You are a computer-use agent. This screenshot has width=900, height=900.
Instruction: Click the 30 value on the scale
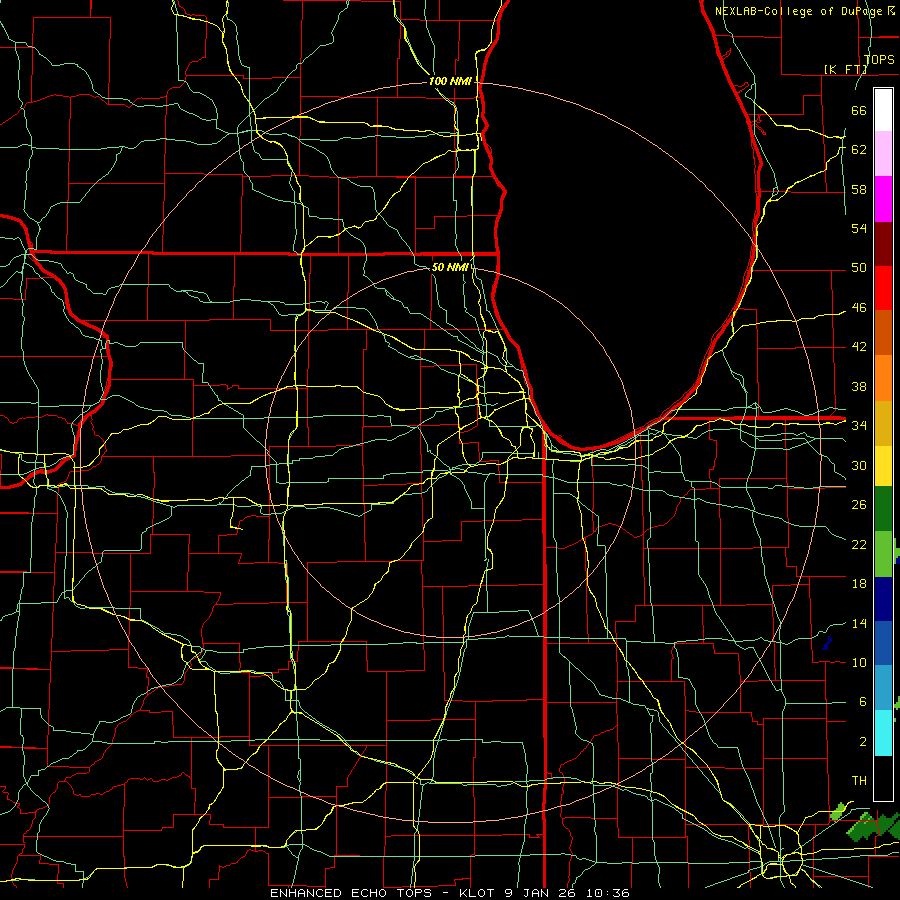click(x=859, y=465)
